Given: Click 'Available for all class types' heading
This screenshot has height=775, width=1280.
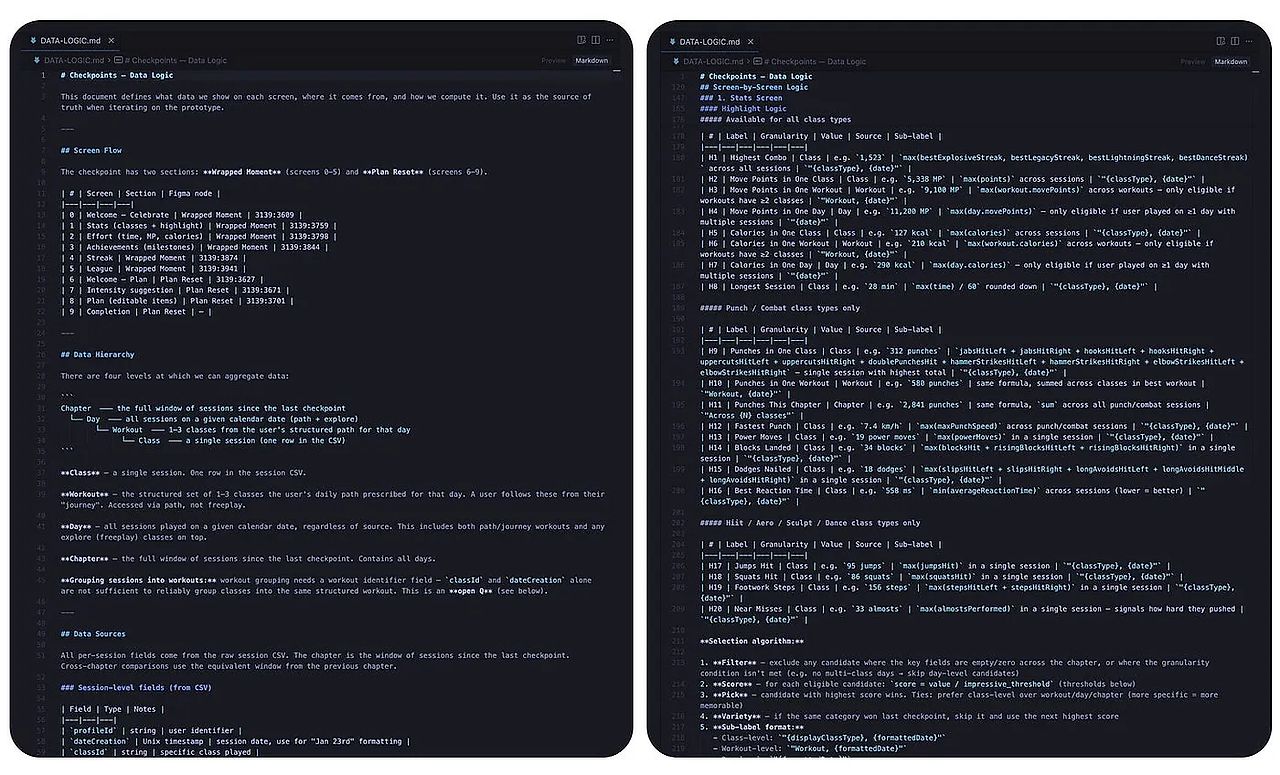Looking at the screenshot, I should coord(776,119).
